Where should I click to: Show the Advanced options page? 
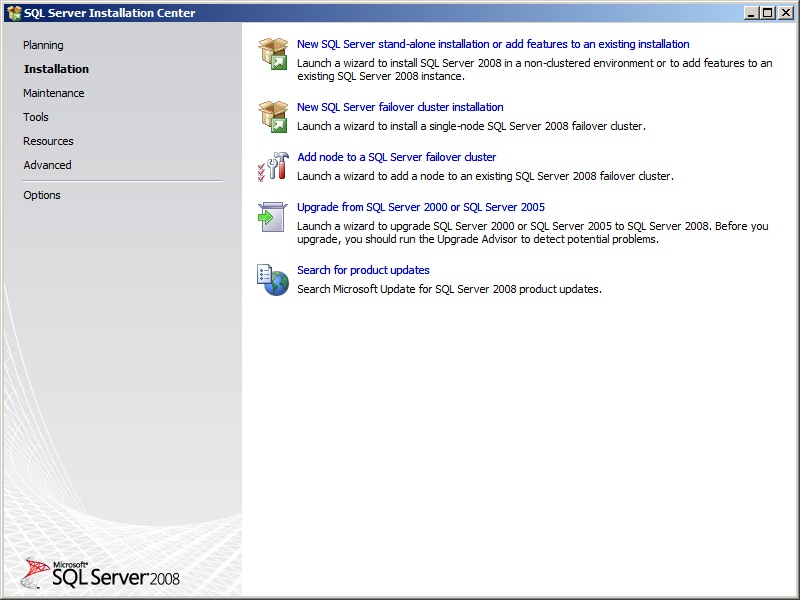pyautogui.click(x=48, y=165)
